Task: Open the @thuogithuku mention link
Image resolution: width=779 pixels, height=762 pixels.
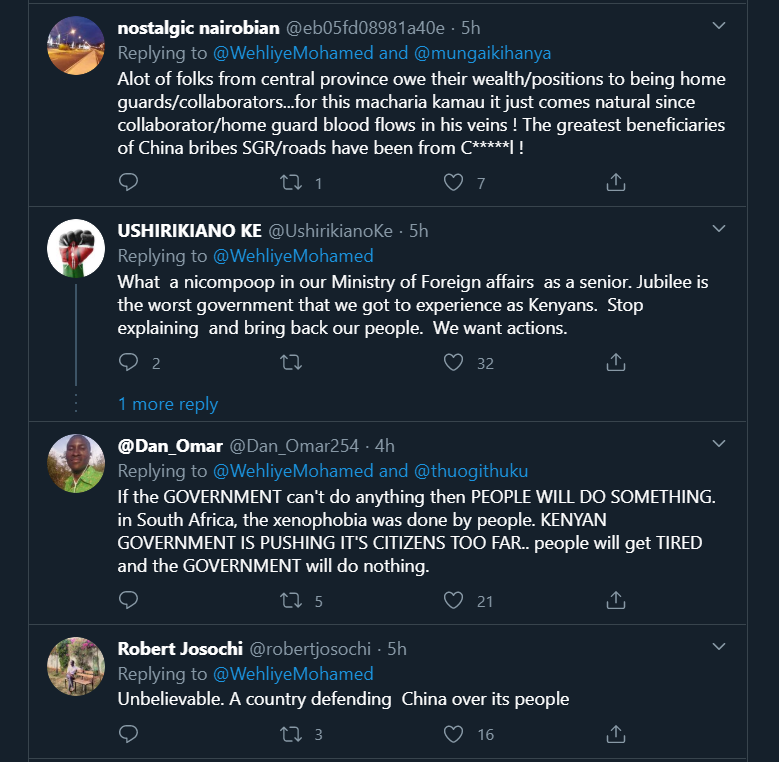Action: 471,471
